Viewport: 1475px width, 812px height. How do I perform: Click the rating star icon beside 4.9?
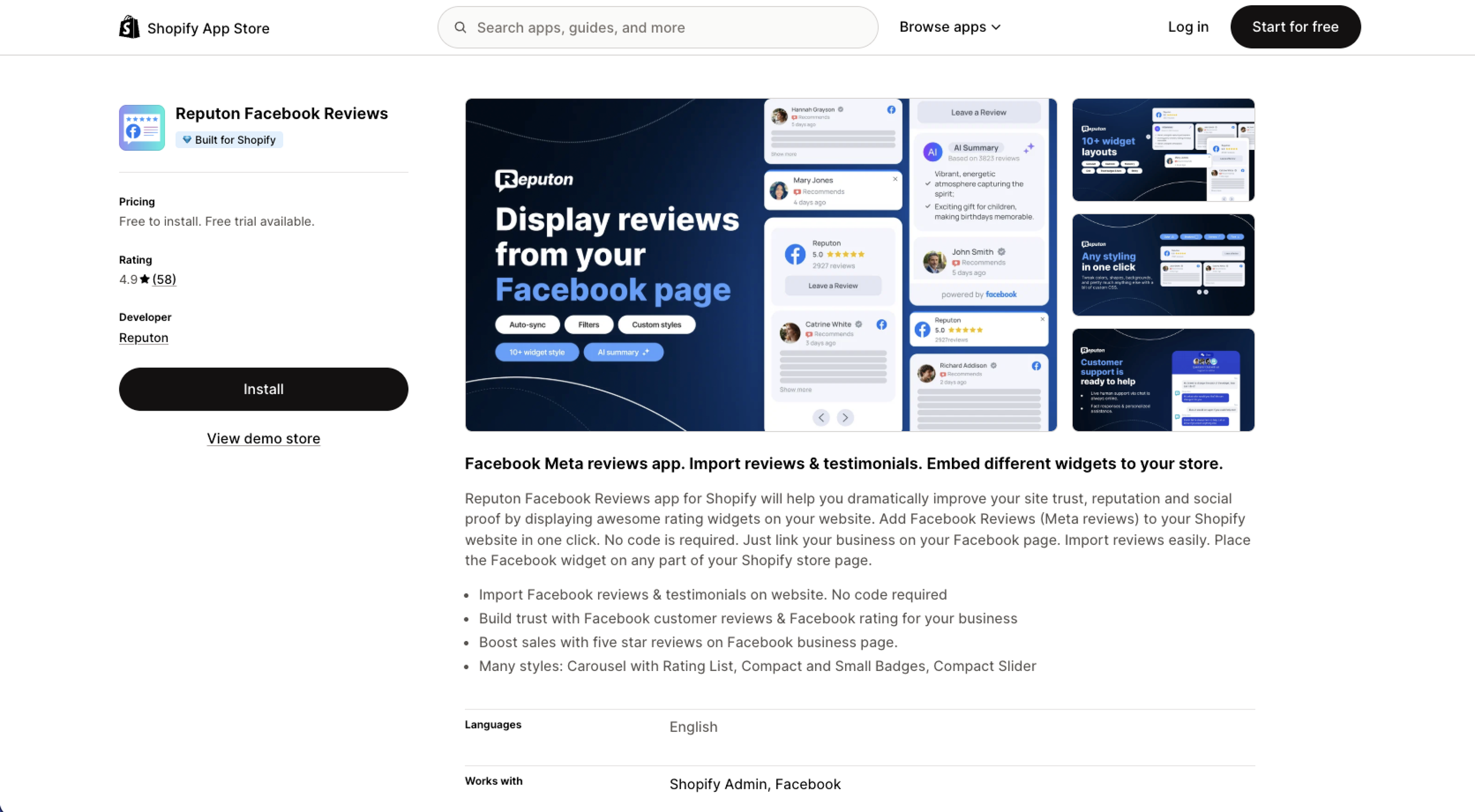(145, 279)
